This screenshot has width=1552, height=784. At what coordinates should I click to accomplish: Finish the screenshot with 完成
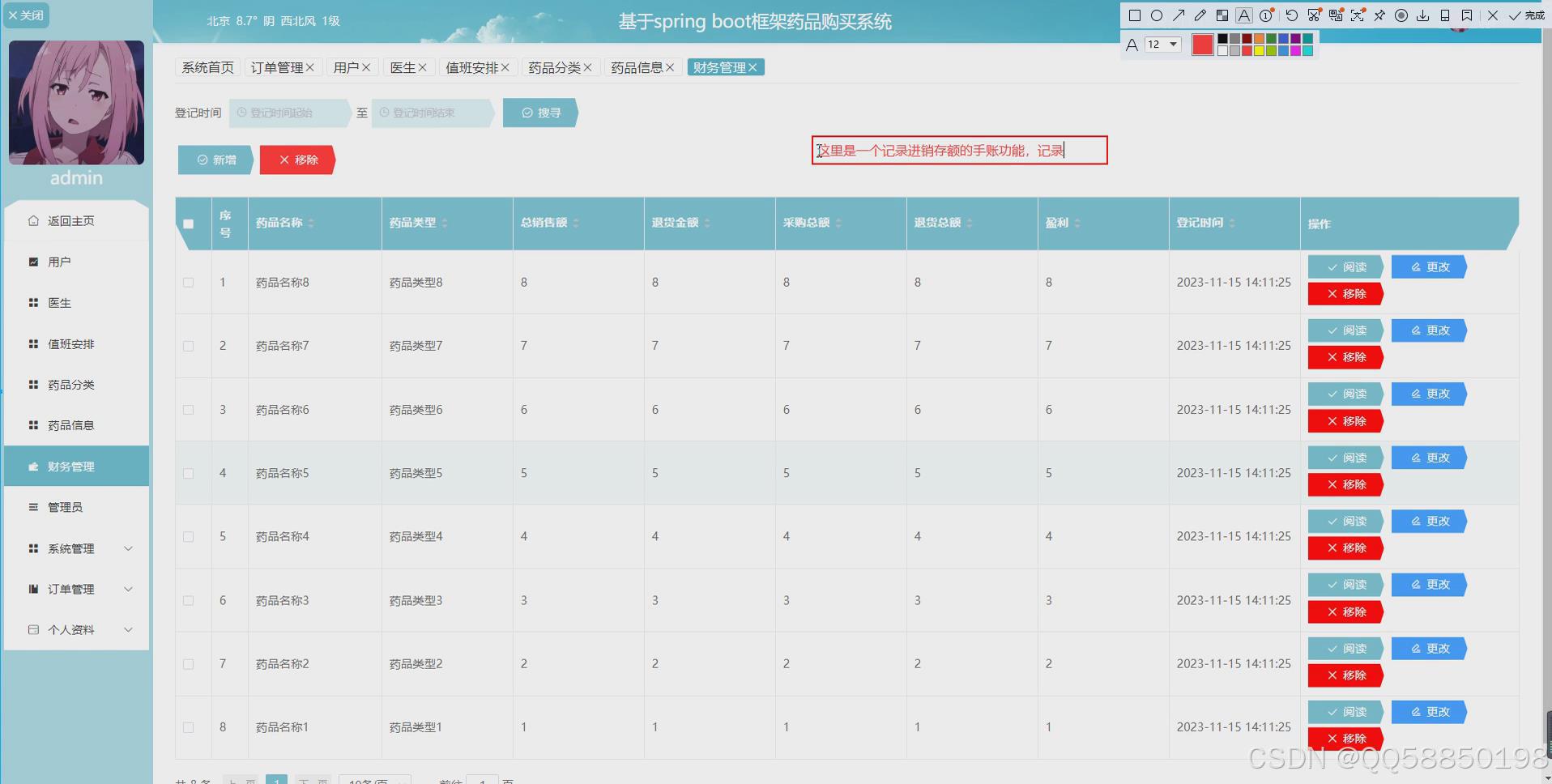point(1526,15)
